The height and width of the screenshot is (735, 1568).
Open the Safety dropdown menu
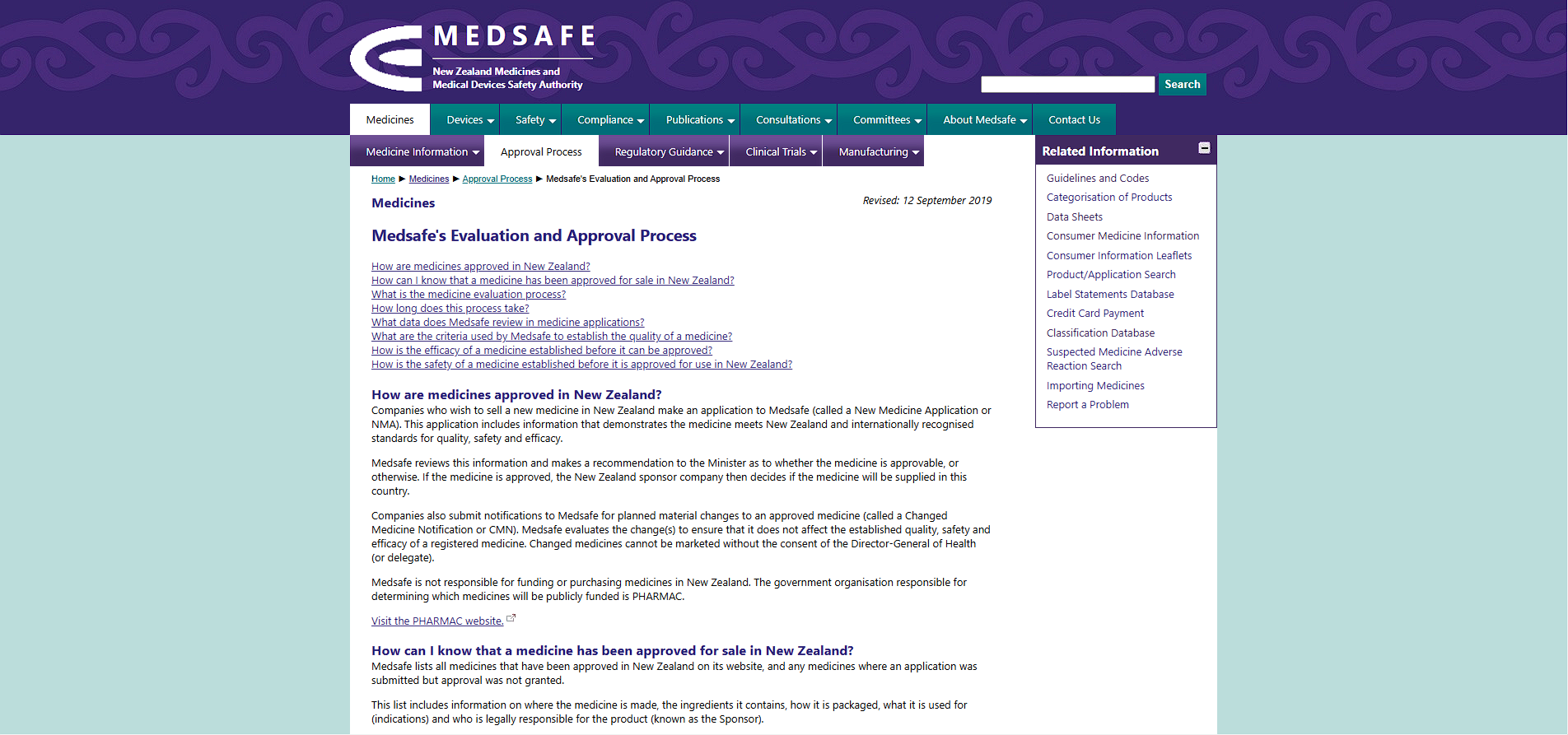tap(535, 120)
